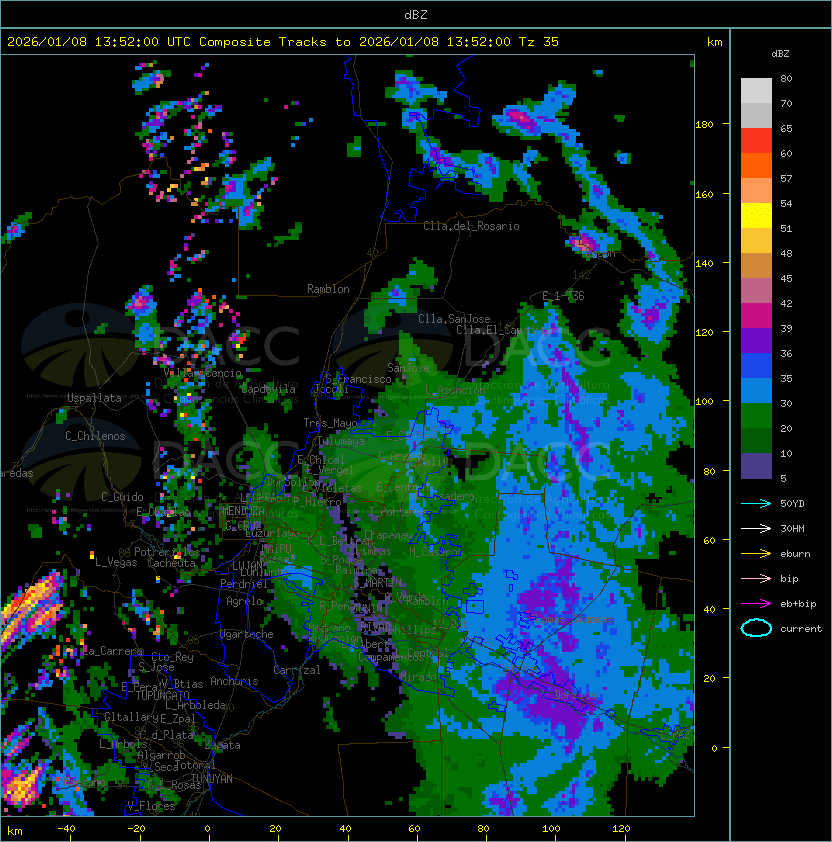The height and width of the screenshot is (842, 832).
Task: Click the MENDOZA city label
Action: tap(243, 510)
